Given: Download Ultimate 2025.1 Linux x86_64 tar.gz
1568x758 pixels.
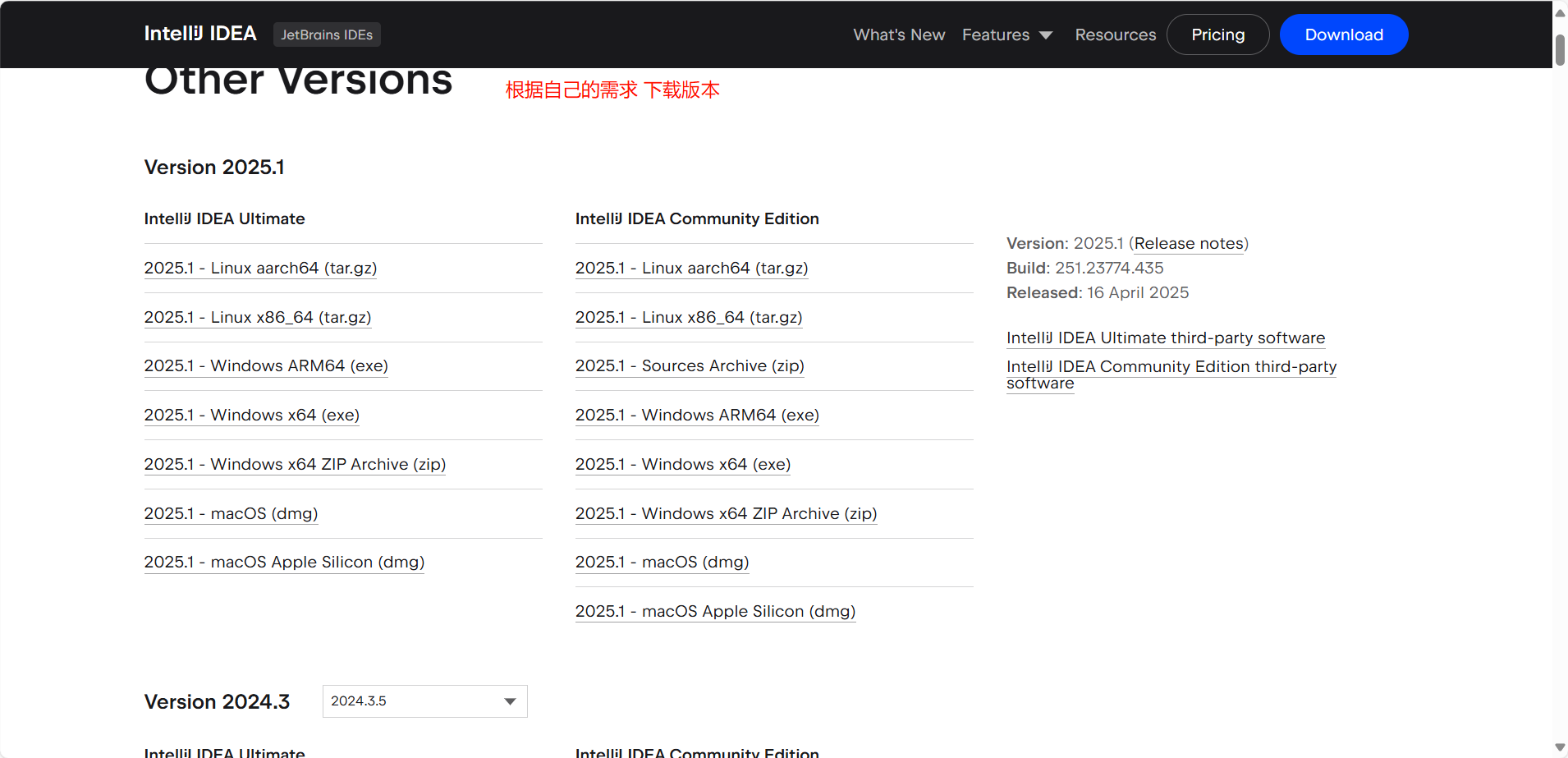Looking at the screenshot, I should [258, 317].
